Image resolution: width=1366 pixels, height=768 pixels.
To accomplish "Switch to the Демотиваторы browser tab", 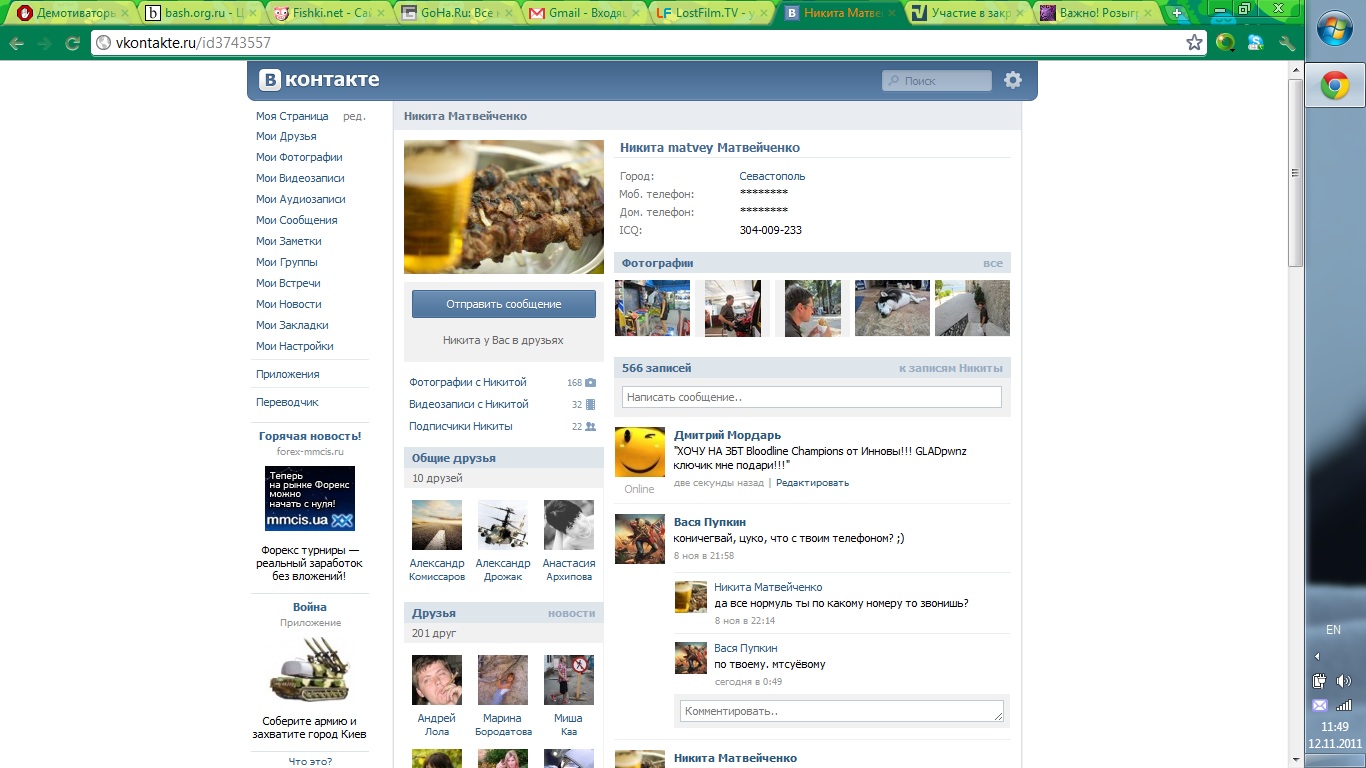I will click(x=72, y=13).
